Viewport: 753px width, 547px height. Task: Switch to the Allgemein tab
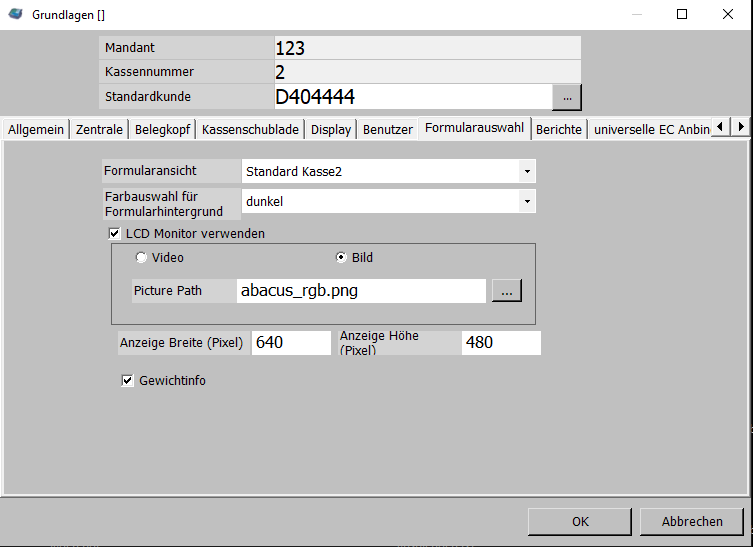[36, 129]
